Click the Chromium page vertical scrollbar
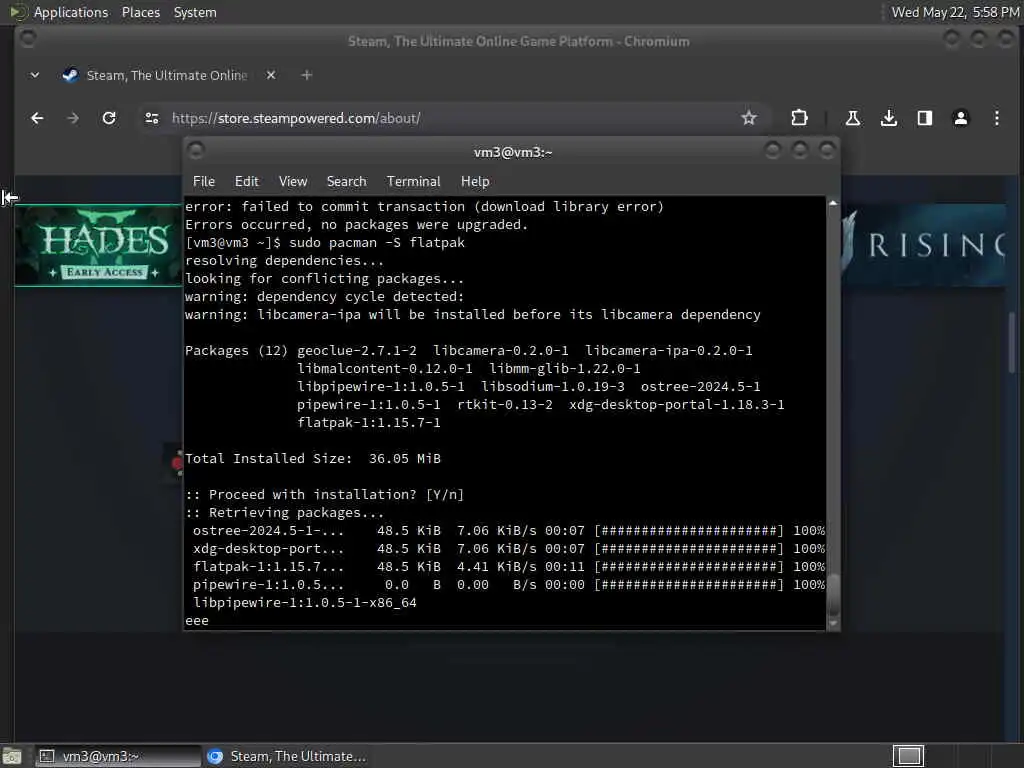Viewport: 1024px width, 768px height. click(1012, 343)
